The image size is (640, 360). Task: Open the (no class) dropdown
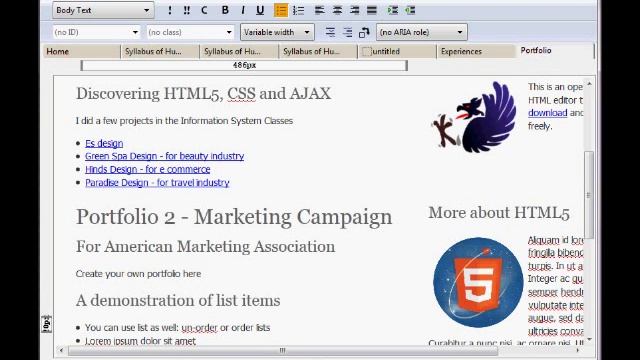click(x=190, y=32)
